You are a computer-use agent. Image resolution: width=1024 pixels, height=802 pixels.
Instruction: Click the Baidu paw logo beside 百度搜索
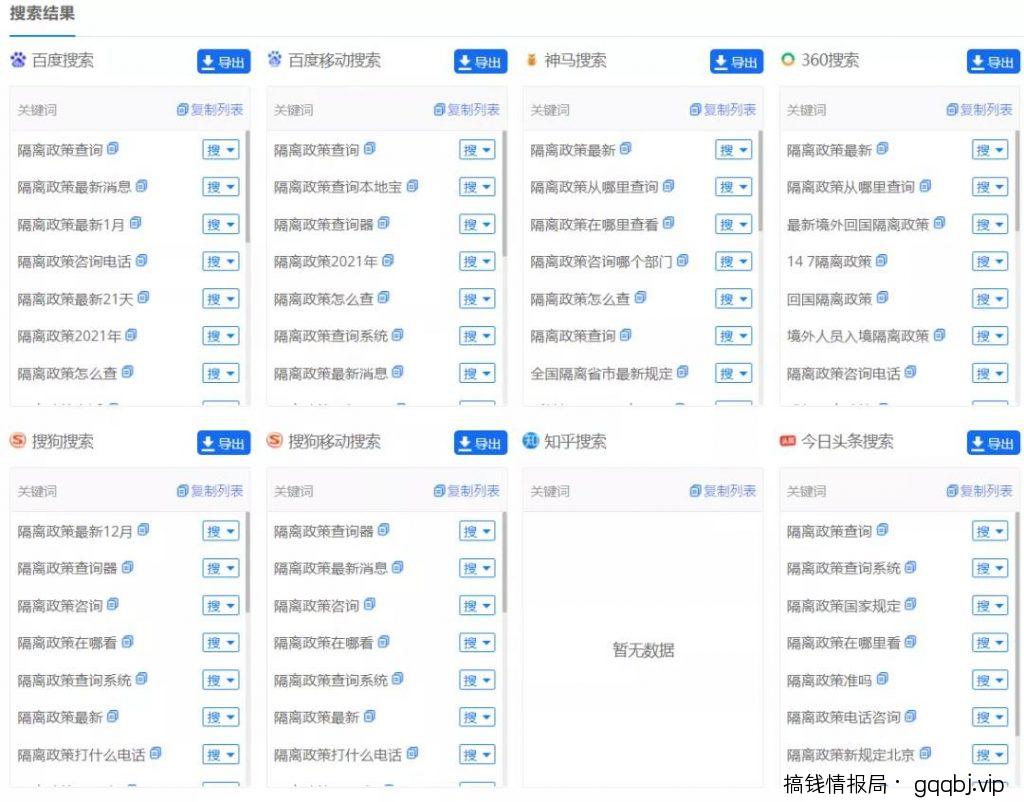pos(18,60)
